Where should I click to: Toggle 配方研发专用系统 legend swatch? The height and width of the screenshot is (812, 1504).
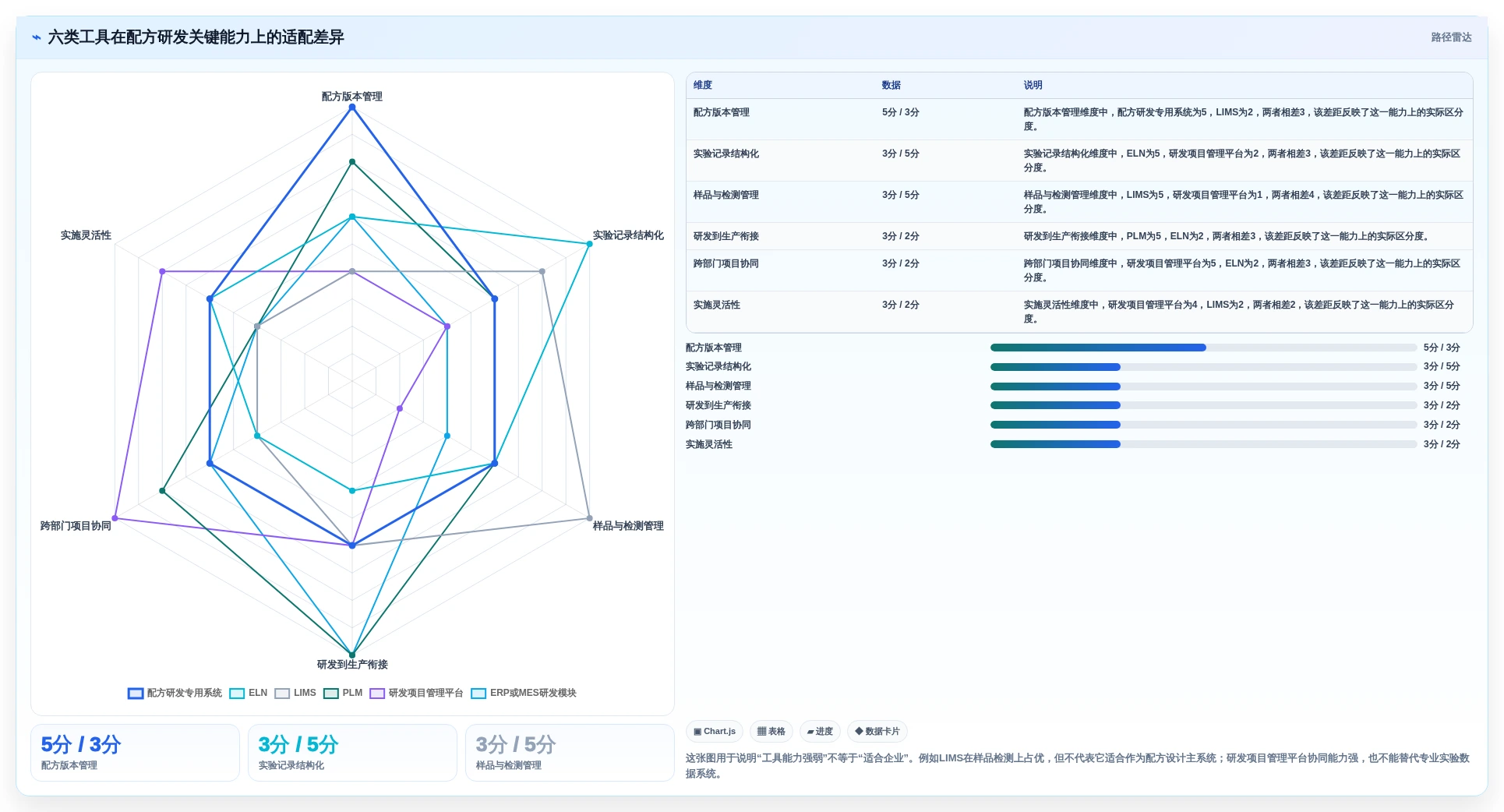[136, 694]
